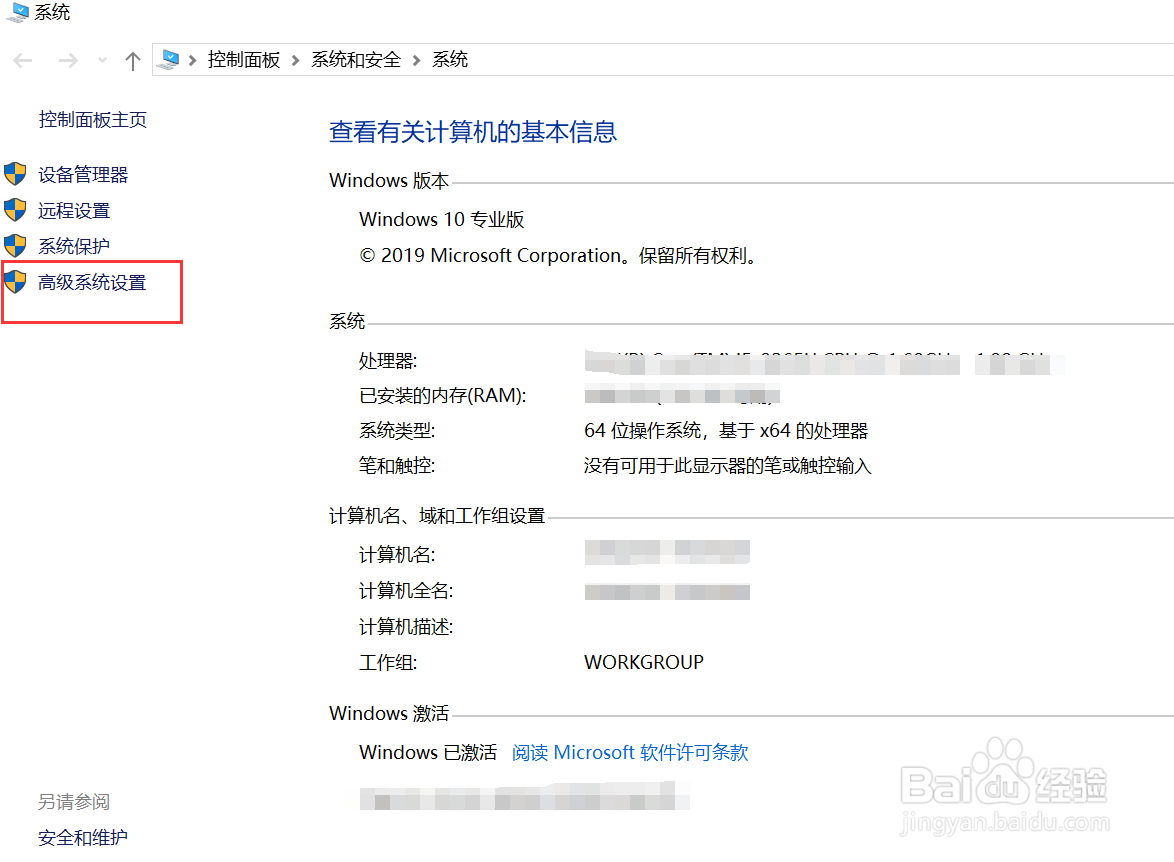1174x862 pixels.
Task: Open the chevron after 系统和安全
Action: point(416,59)
